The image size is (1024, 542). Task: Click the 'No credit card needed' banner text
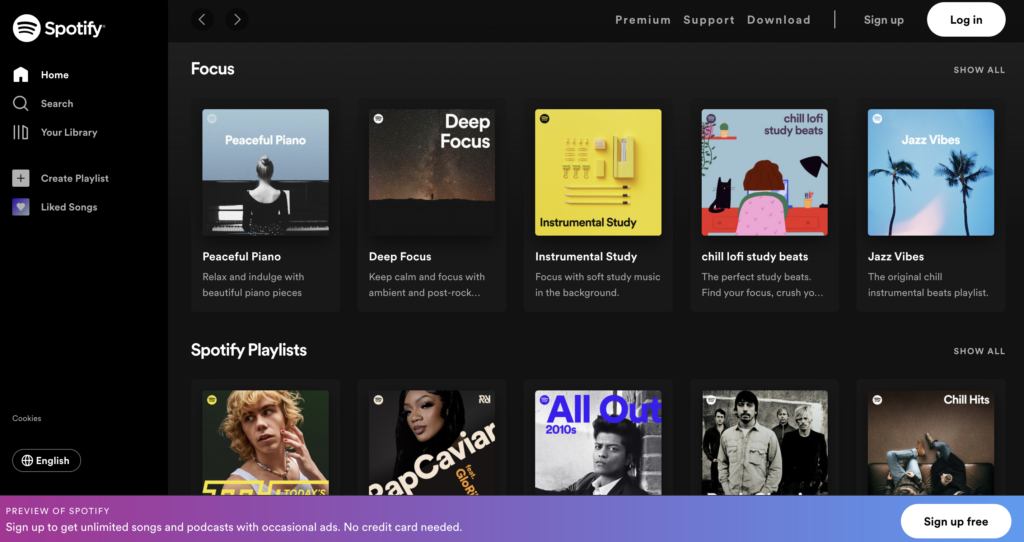point(403,527)
